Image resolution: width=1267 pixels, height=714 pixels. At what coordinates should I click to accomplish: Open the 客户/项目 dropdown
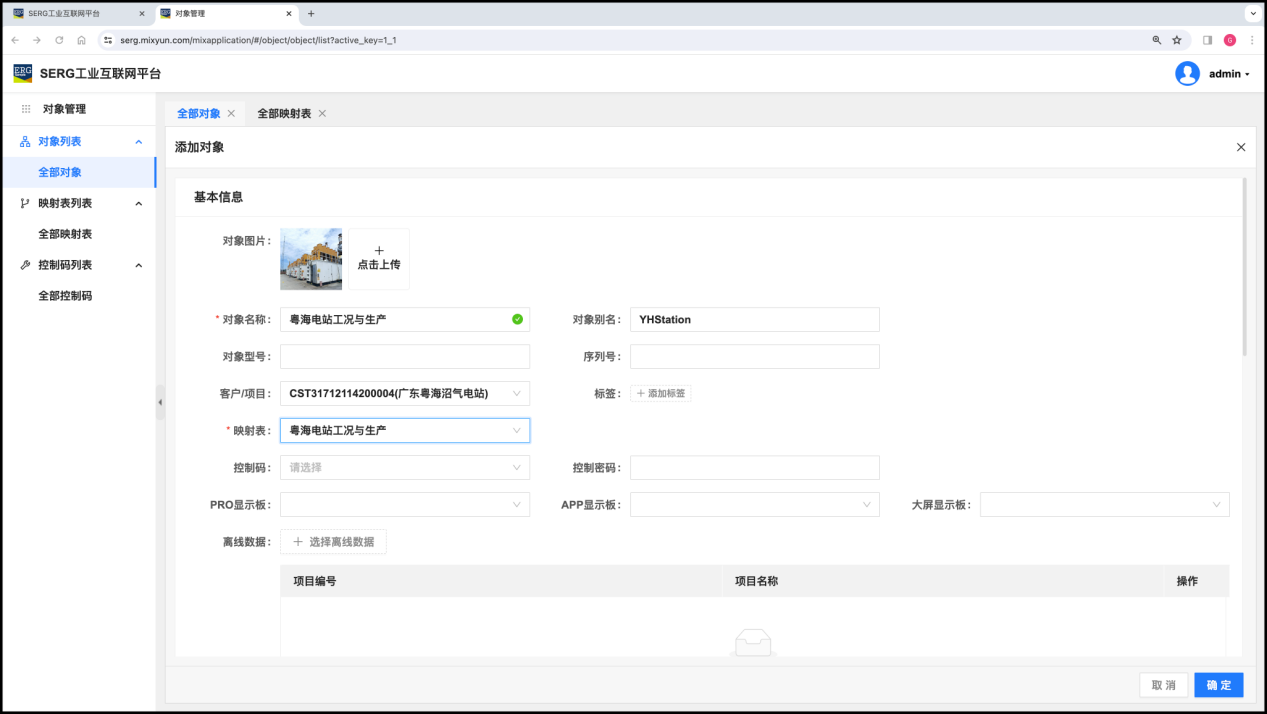[x=405, y=394]
